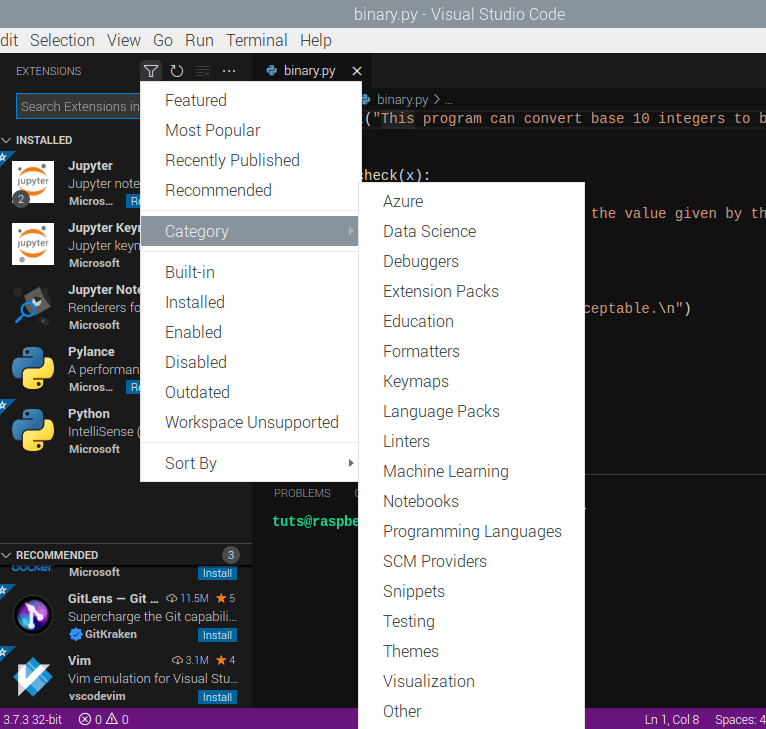766x729 pixels.
Task: Click the Python file icon in binary.py tab
Action: [271, 71]
